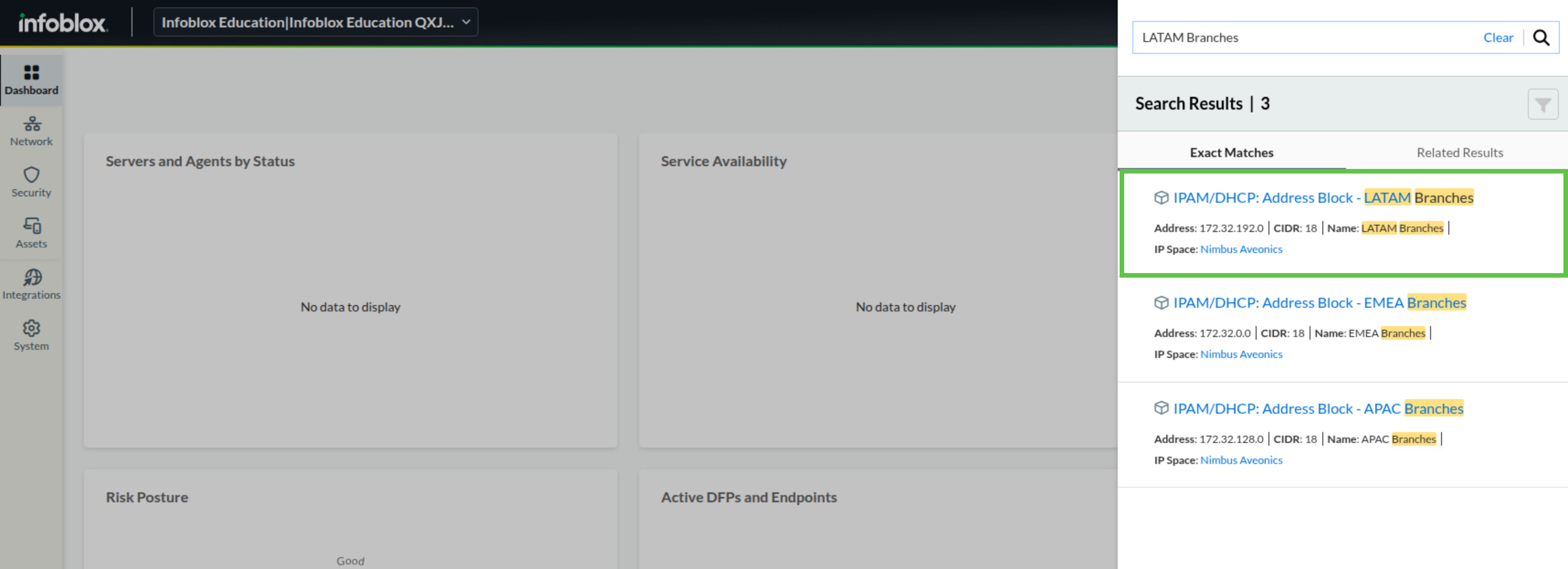Open the search results filter icon

point(1542,105)
